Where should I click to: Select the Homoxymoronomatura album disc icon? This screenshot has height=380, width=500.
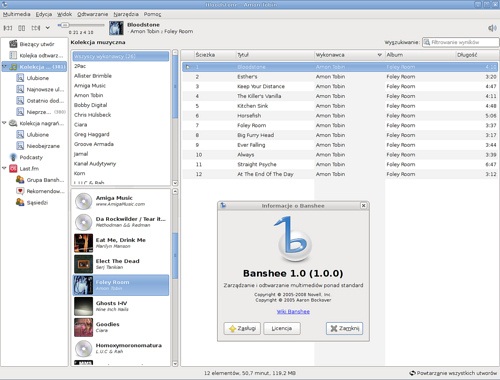[x=83, y=348]
